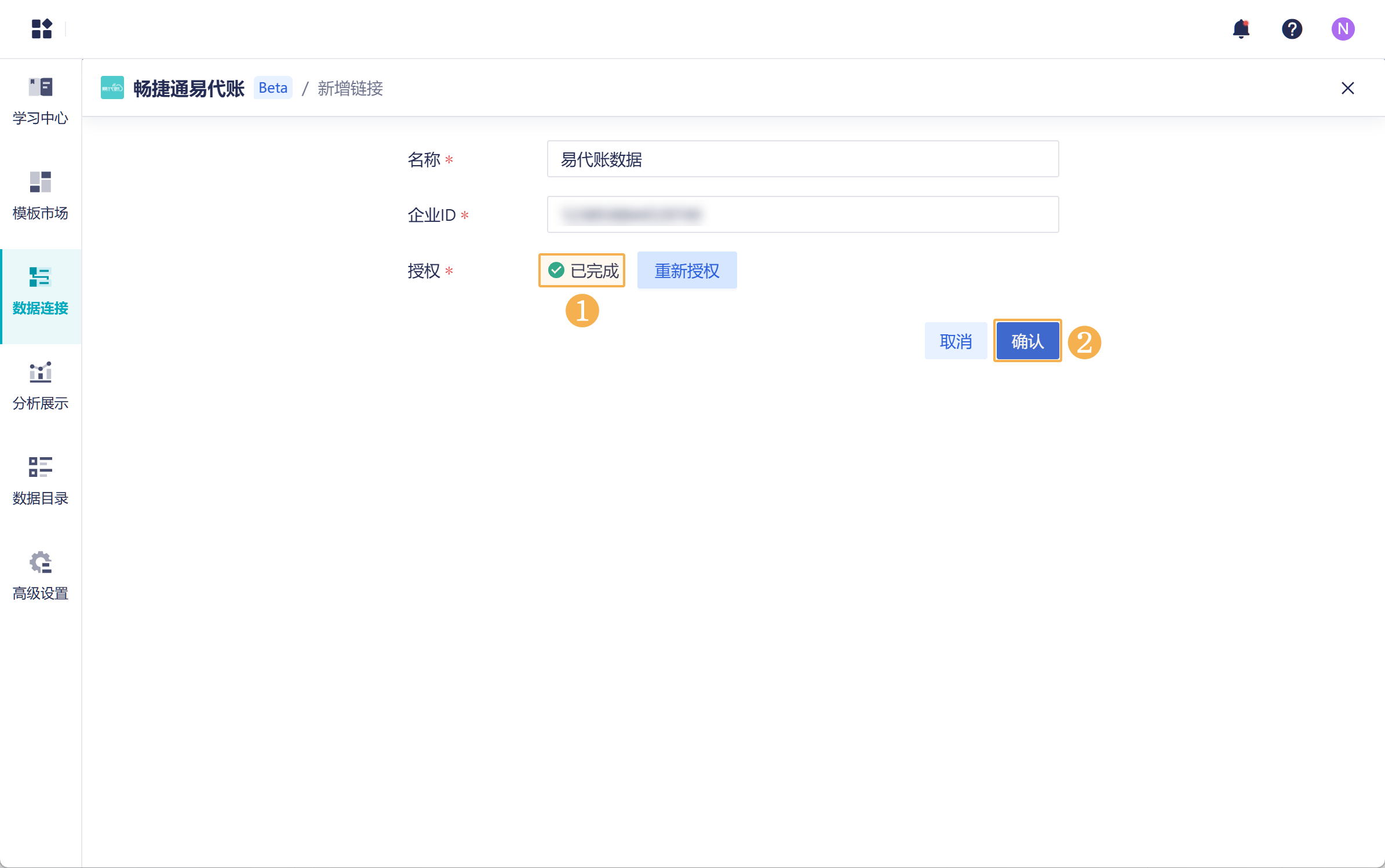Viewport: 1385px width, 868px height.
Task: Confirm the connection with 确认
Action: (1026, 341)
